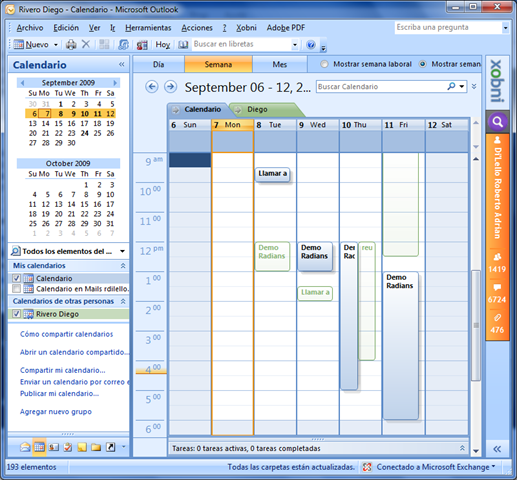Open the Xobni menu
The width and height of the screenshot is (517, 480).
click(246, 28)
